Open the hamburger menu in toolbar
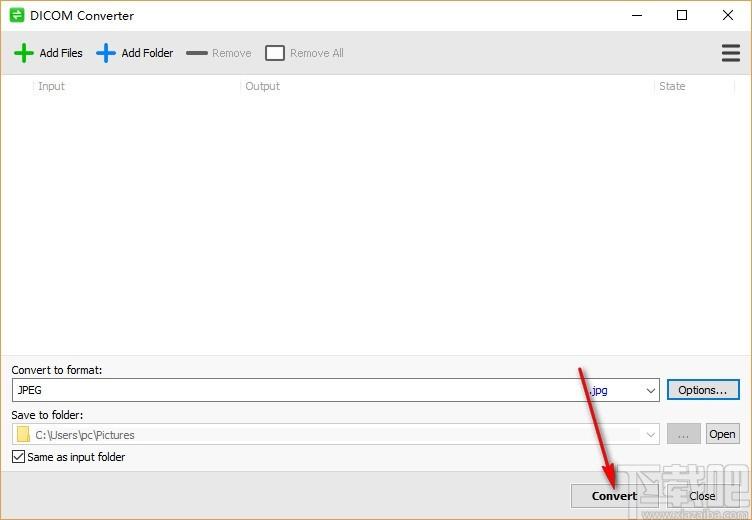This screenshot has width=752, height=520. point(730,53)
